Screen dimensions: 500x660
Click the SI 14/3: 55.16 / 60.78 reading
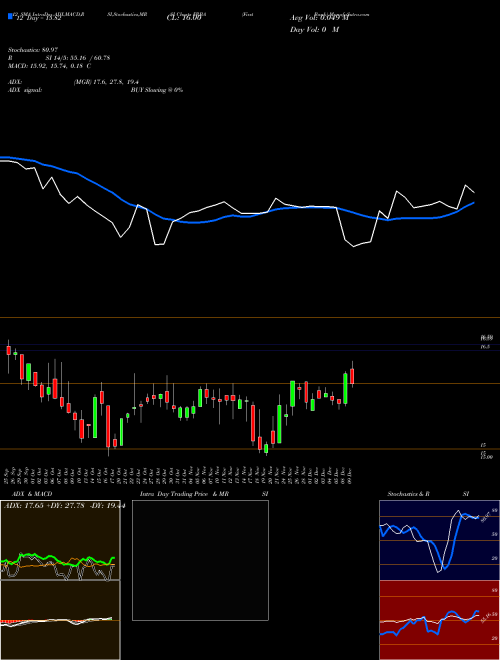tap(78, 58)
